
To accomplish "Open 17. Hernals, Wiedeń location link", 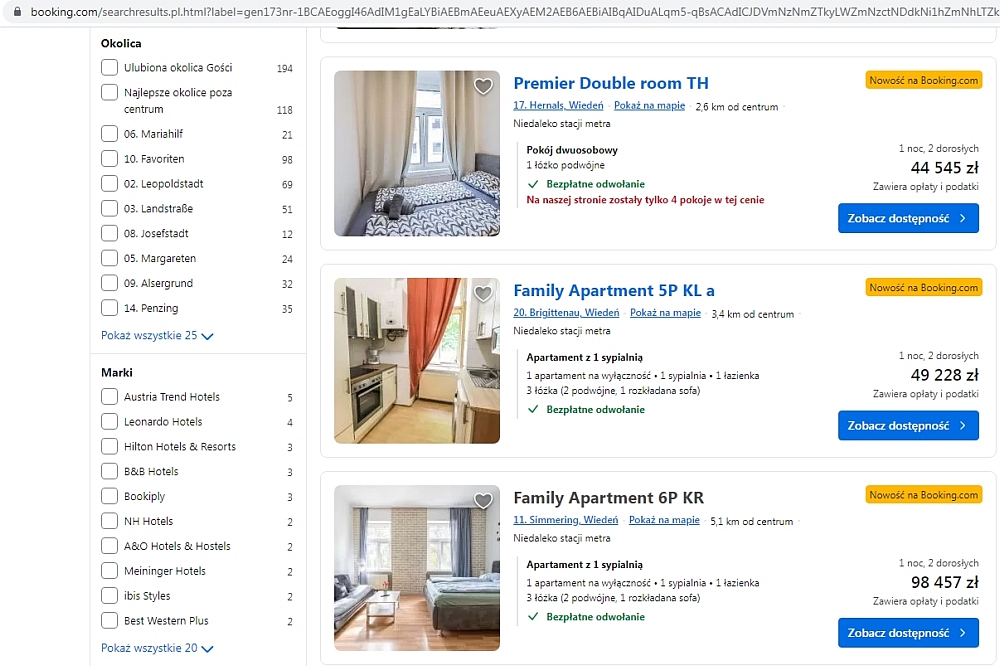I will tap(558, 105).
